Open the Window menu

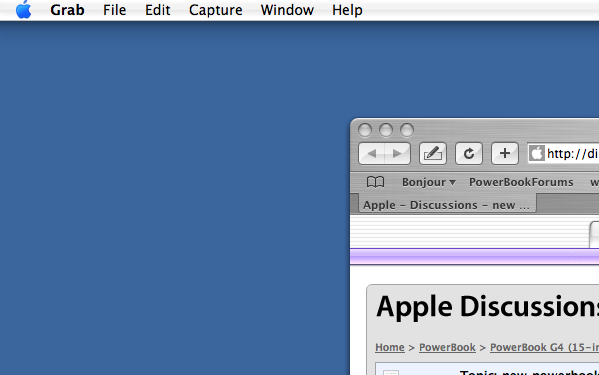point(287,10)
